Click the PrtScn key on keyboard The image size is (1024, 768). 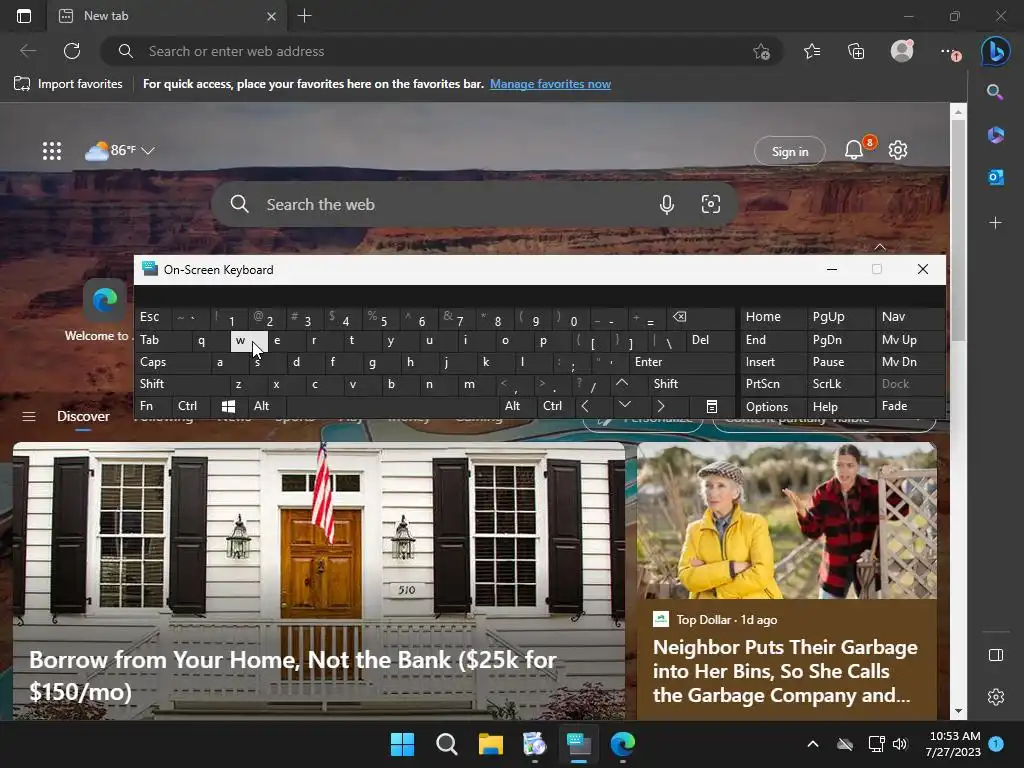pos(773,384)
